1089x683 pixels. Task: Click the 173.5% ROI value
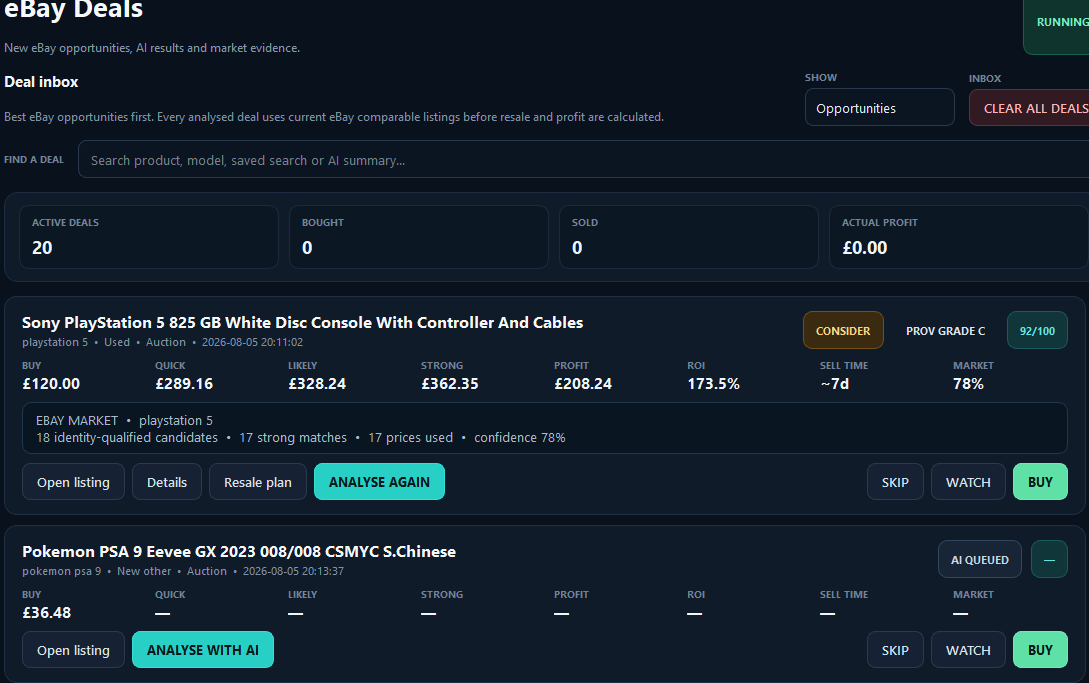coord(713,384)
